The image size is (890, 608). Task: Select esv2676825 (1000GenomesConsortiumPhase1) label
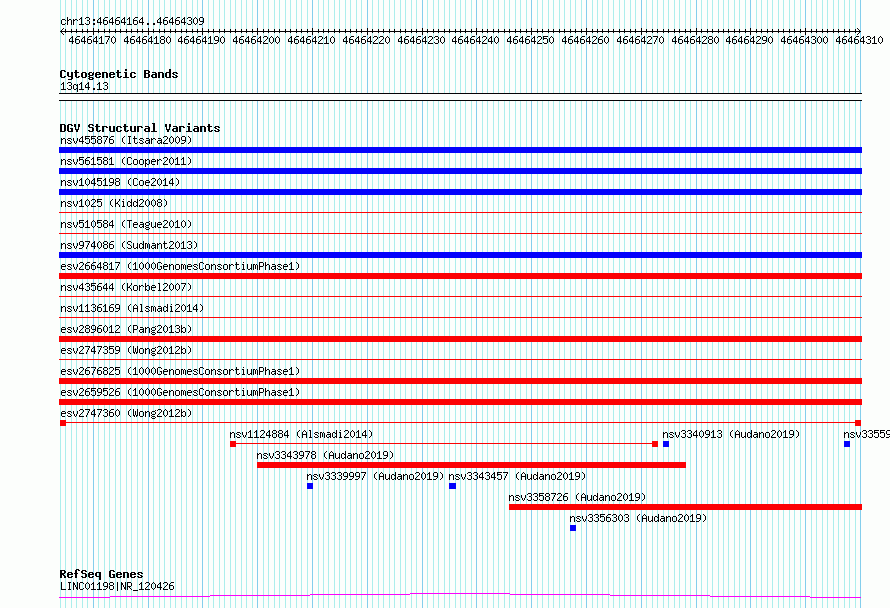[180, 371]
